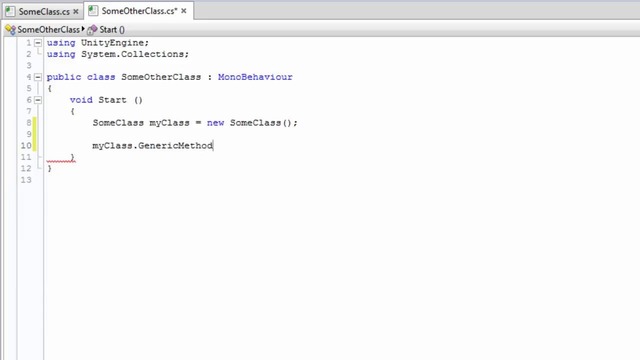Click 'myClass' variable on line 8

click(x=169, y=123)
